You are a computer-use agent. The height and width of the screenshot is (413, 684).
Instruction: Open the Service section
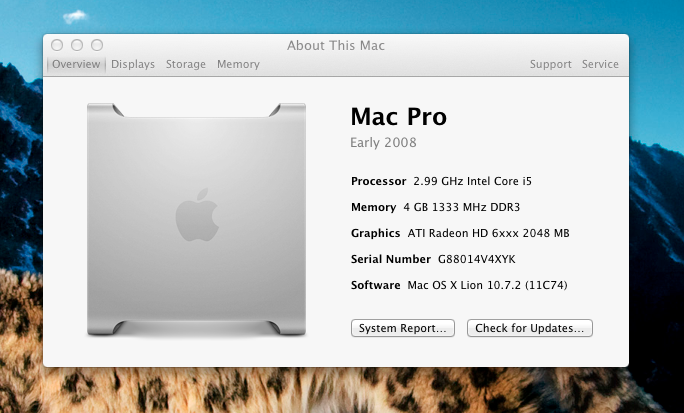point(600,64)
